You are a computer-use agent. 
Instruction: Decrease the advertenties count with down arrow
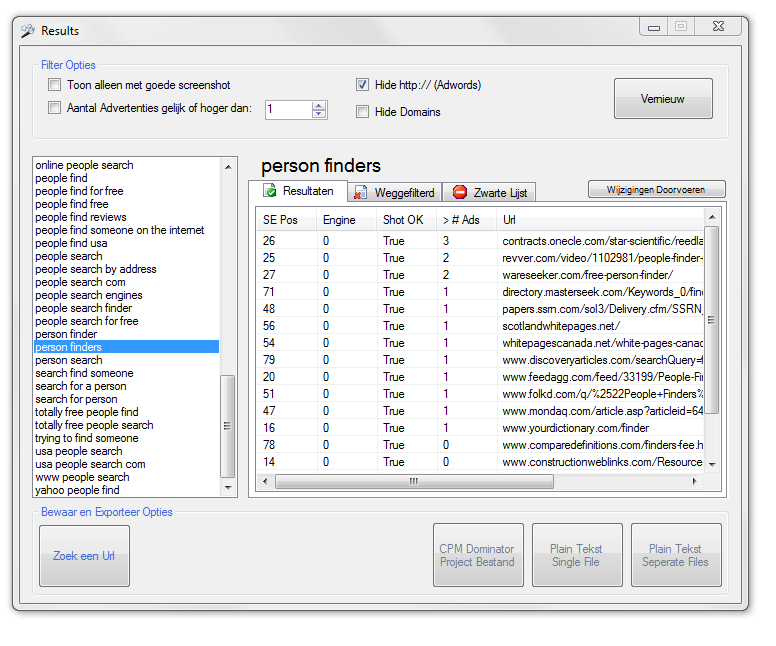(319, 114)
